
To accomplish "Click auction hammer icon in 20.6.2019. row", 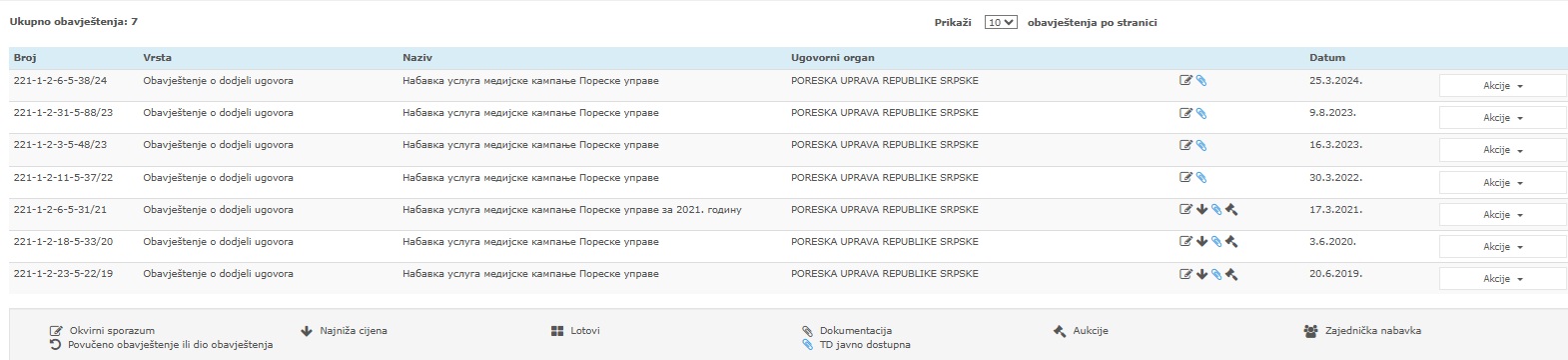I will 1231,274.
